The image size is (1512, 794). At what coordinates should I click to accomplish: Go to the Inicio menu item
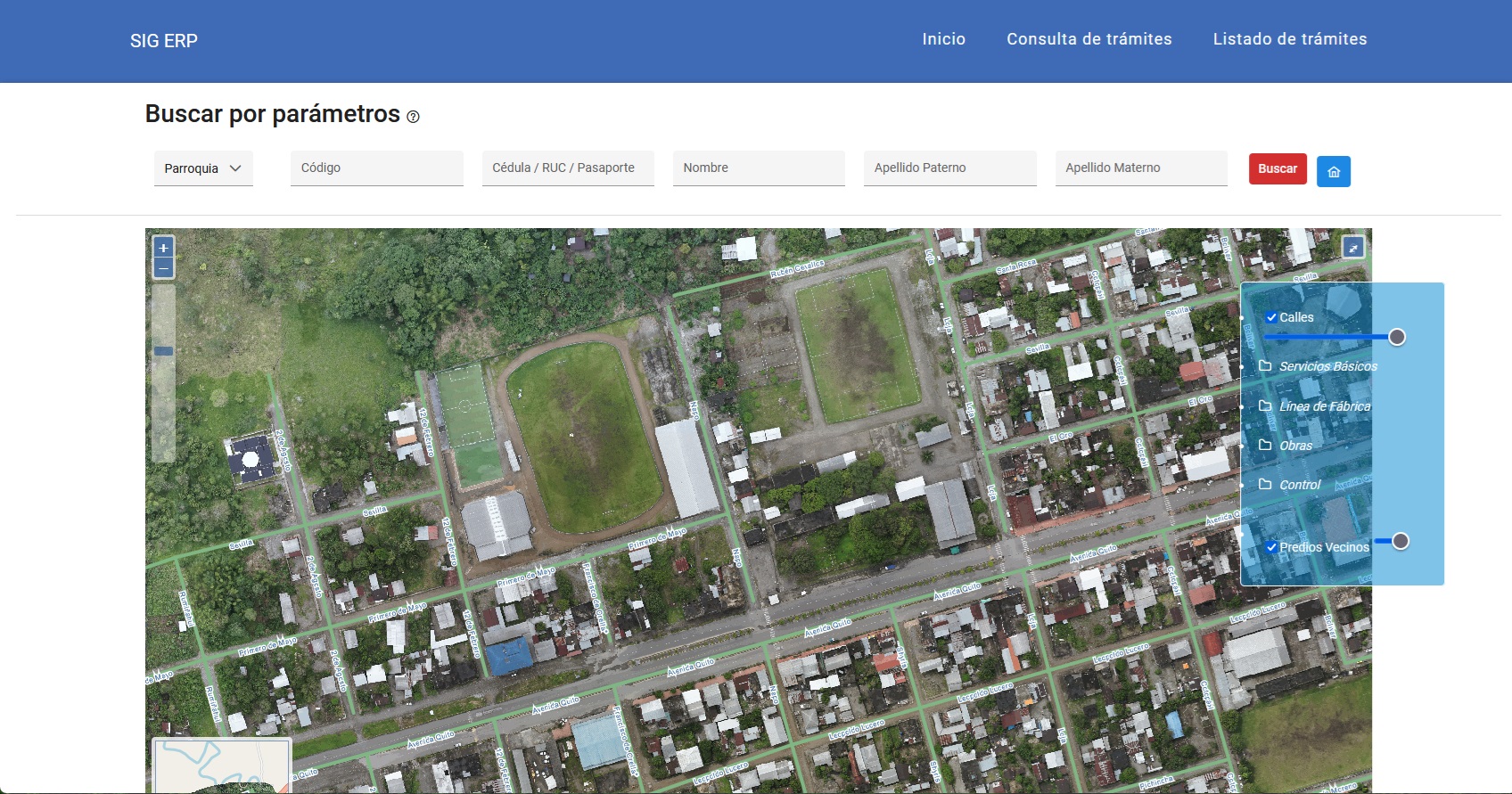[x=944, y=39]
